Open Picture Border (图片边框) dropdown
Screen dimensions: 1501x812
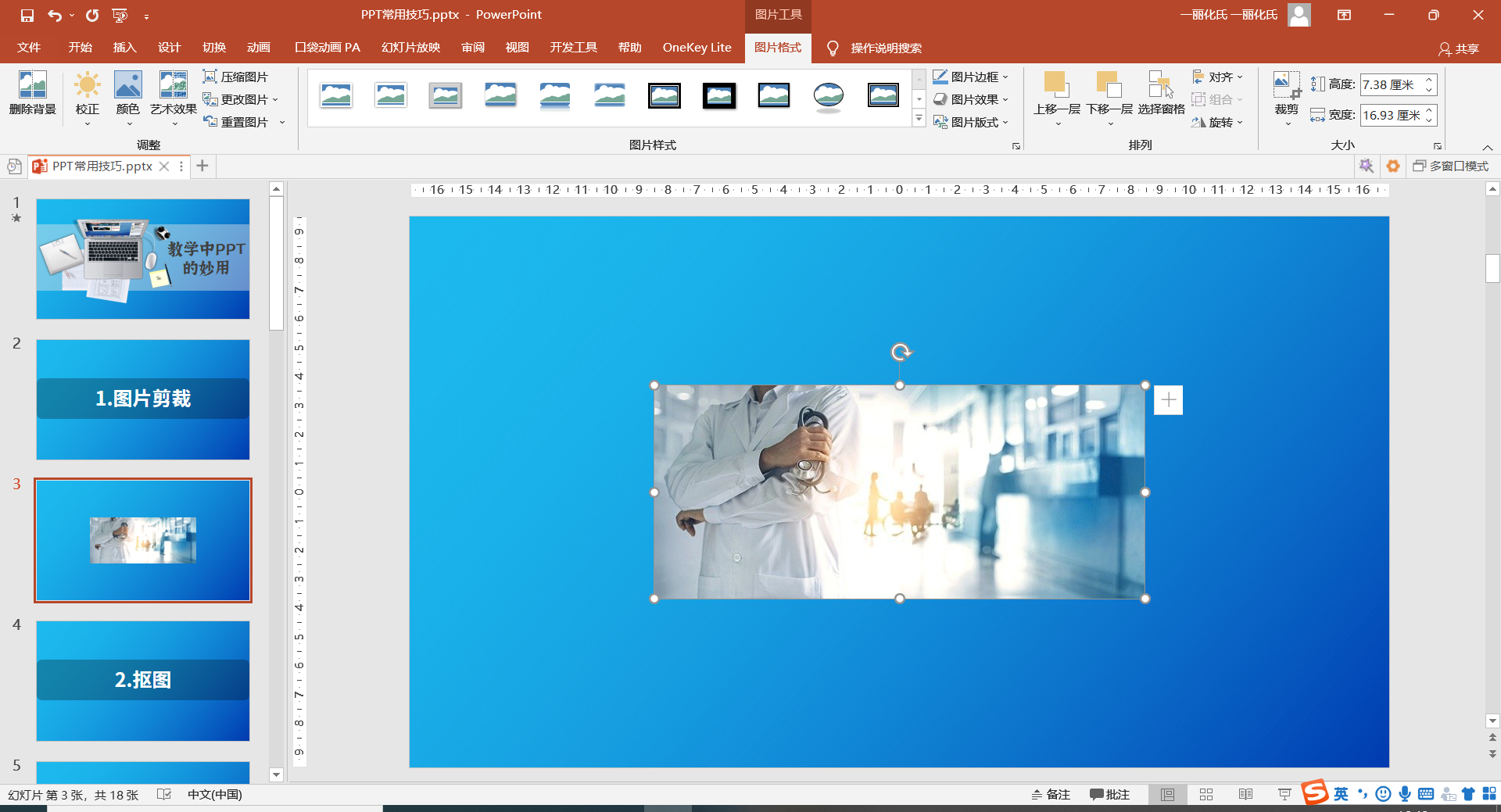pyautogui.click(x=971, y=77)
